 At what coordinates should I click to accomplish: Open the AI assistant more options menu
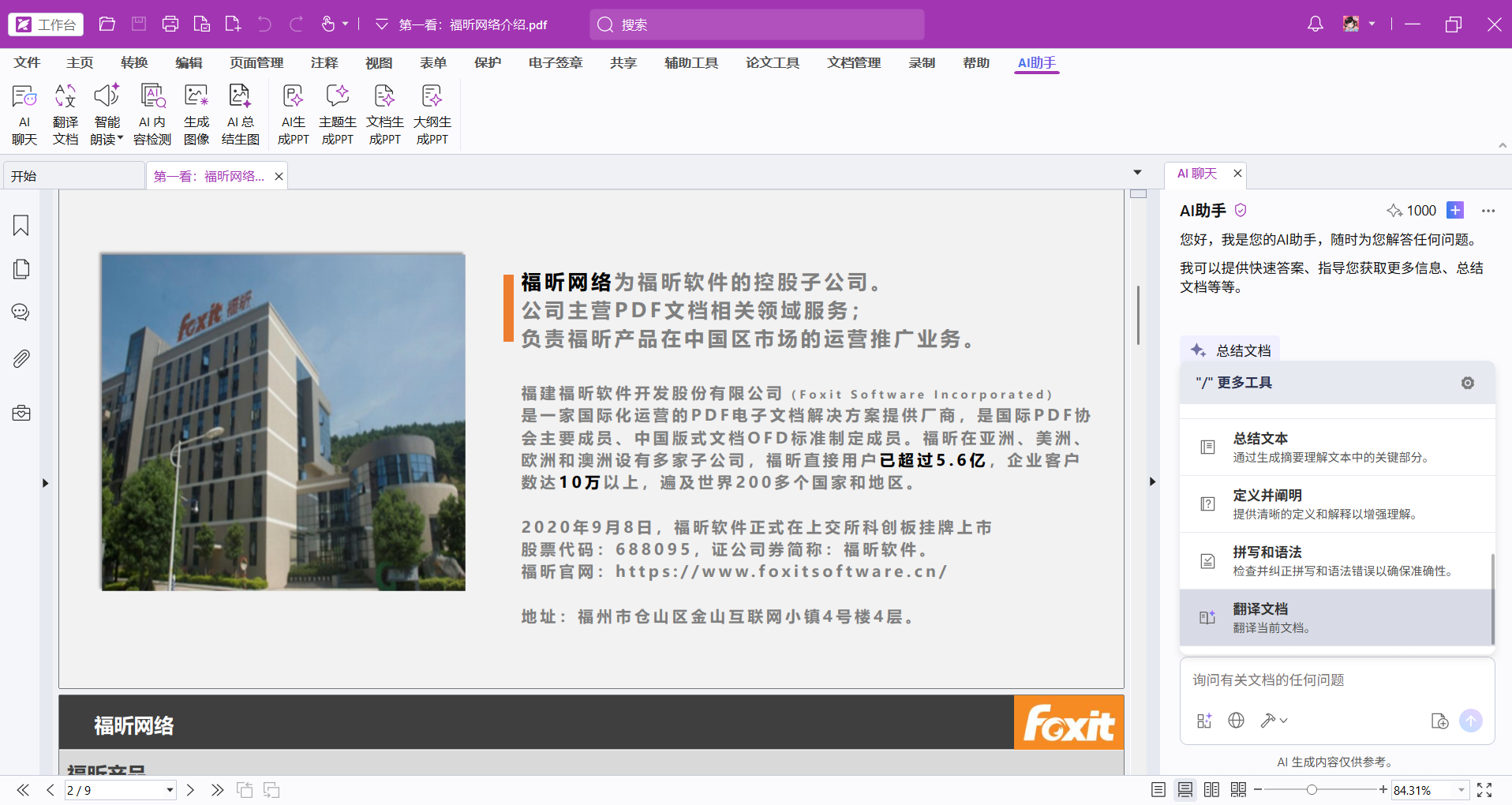click(x=1488, y=211)
